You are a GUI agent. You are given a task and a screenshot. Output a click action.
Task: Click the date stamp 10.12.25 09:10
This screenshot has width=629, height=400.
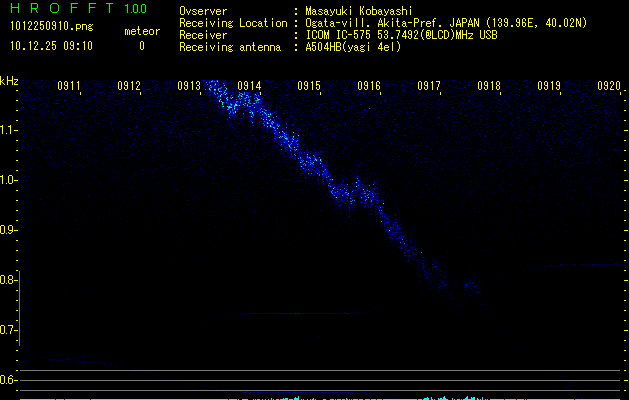pos(51,46)
